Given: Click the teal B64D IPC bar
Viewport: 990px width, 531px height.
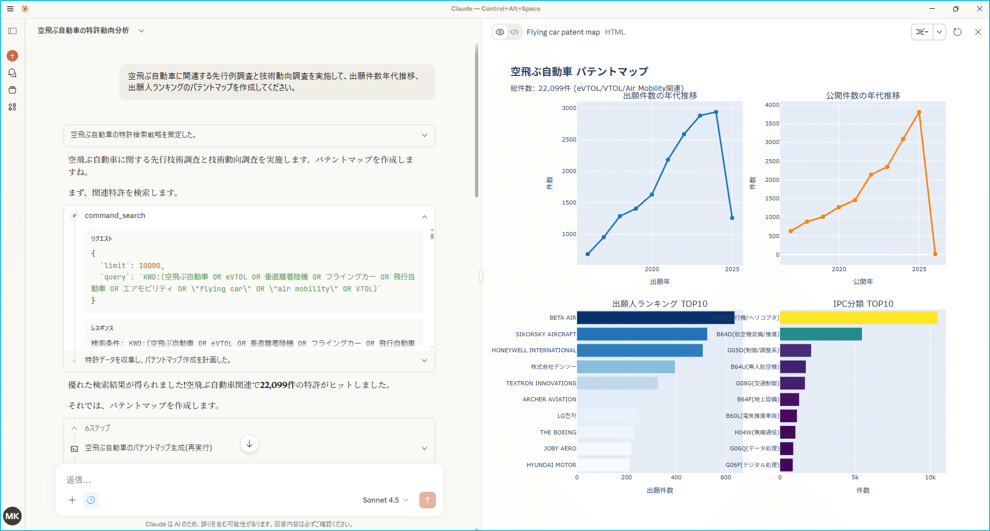Looking at the screenshot, I should coord(821,334).
